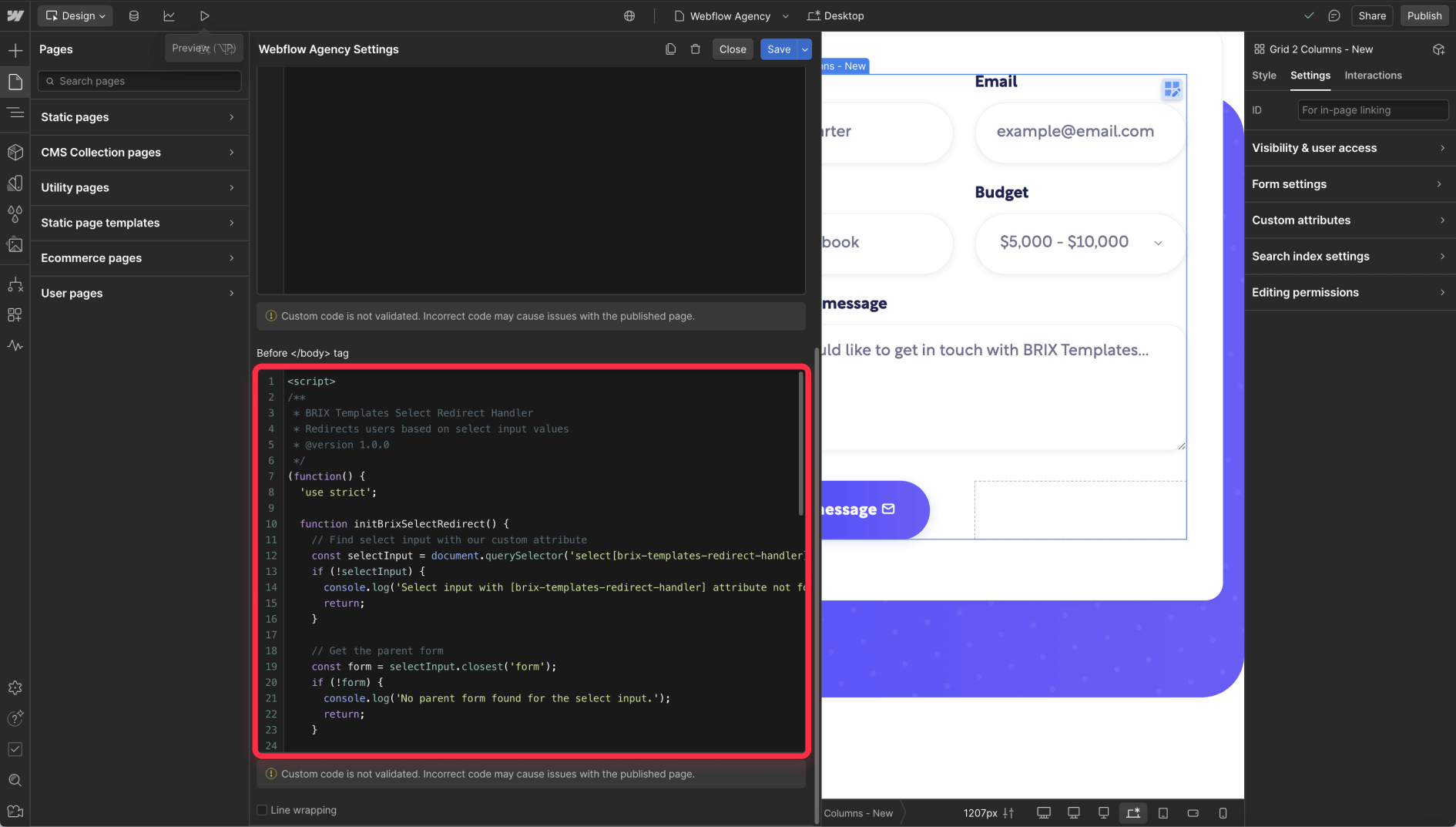Open the Style selectors droplets icon
The height and width of the screenshot is (827, 1456).
coord(15,213)
